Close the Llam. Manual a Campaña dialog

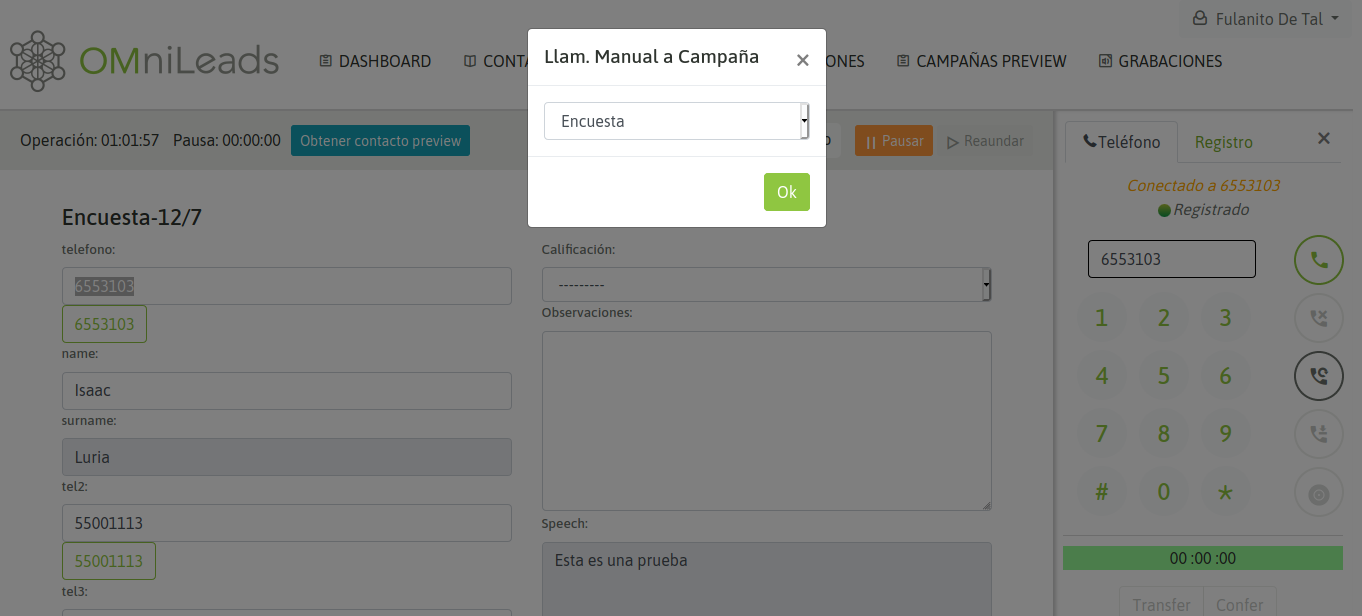click(x=802, y=60)
